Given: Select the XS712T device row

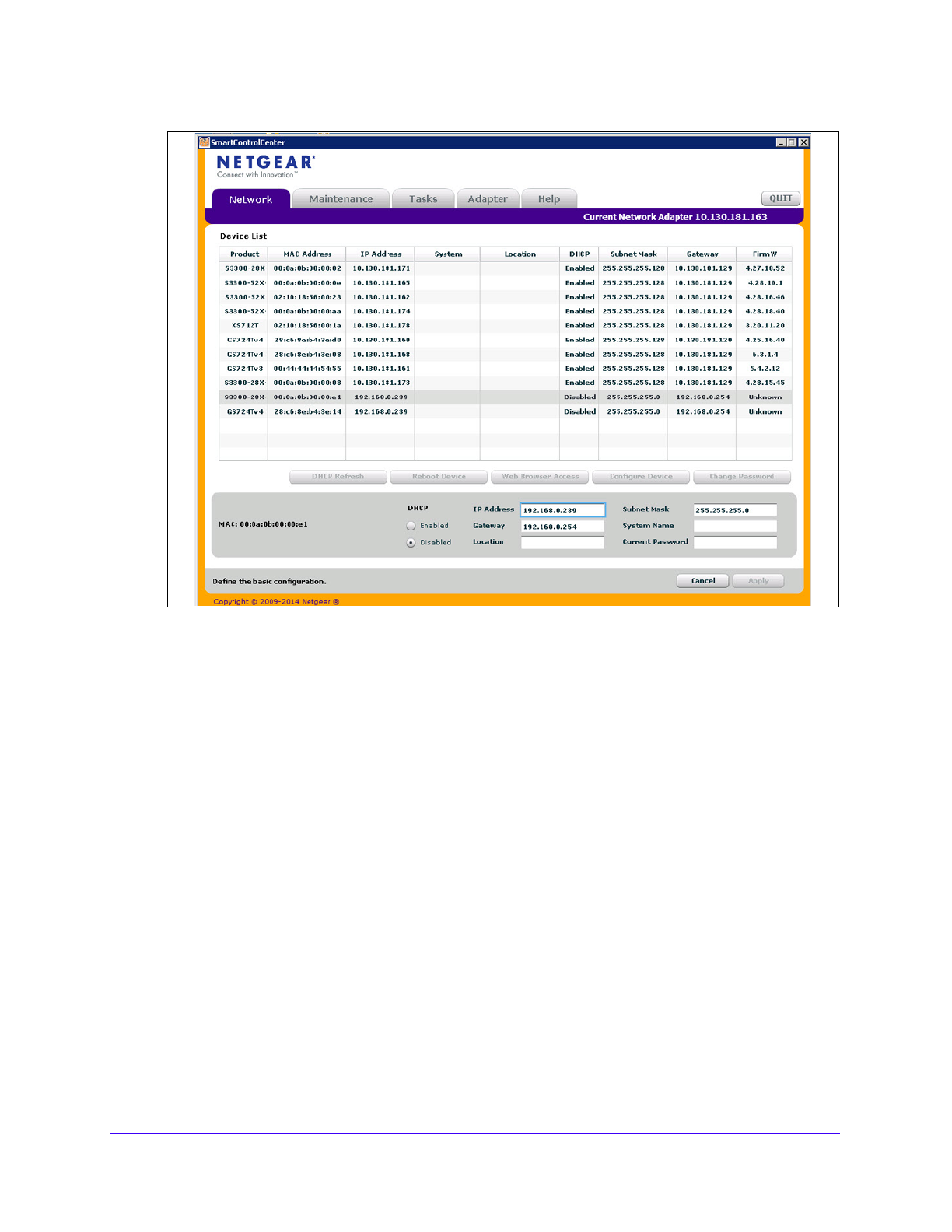Looking at the screenshot, I should 506,326.
